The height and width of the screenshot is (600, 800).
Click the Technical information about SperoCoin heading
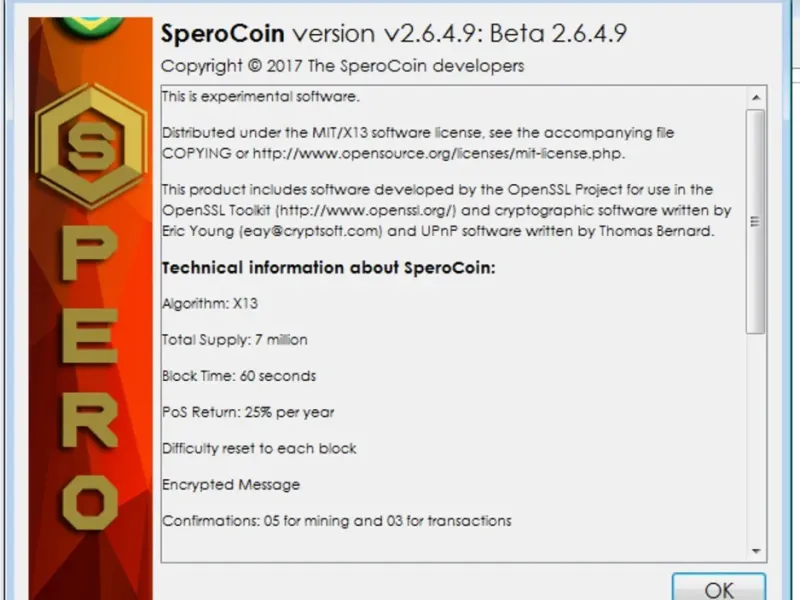tap(329, 268)
